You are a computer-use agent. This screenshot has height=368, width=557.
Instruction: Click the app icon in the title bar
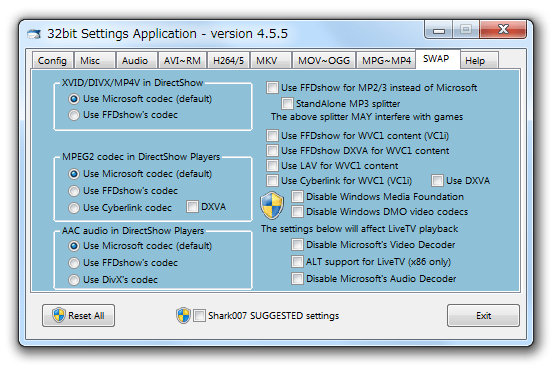click(34, 34)
